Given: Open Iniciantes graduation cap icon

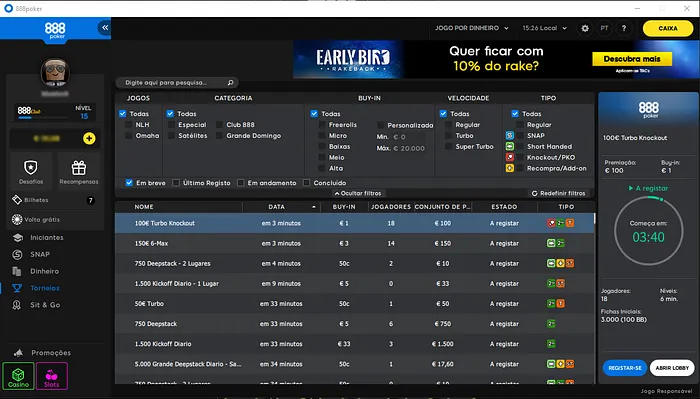Looking at the screenshot, I should (x=18, y=237).
